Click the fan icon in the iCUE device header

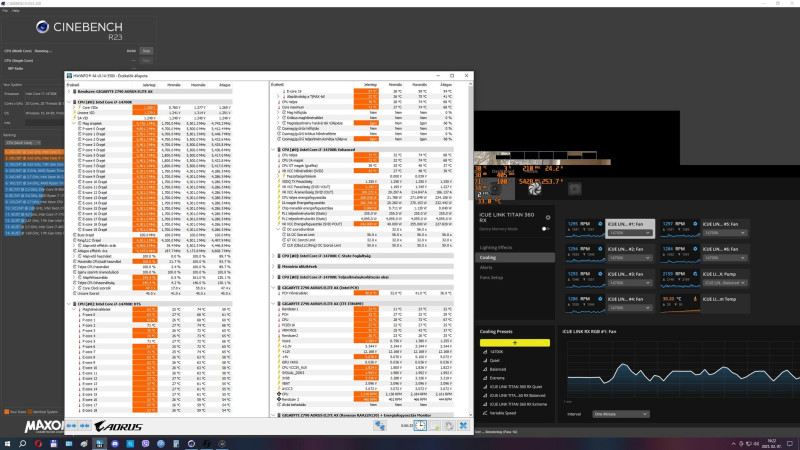pyautogui.click(x=534, y=189)
